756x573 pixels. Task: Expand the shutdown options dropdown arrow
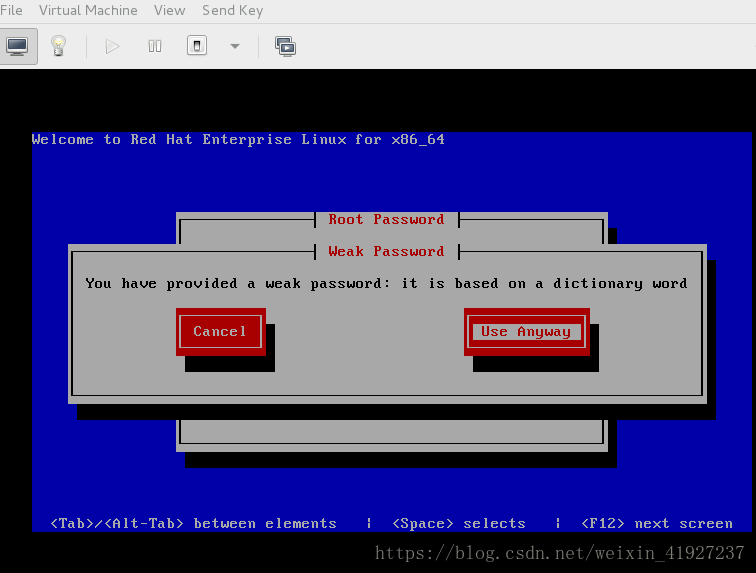(235, 46)
